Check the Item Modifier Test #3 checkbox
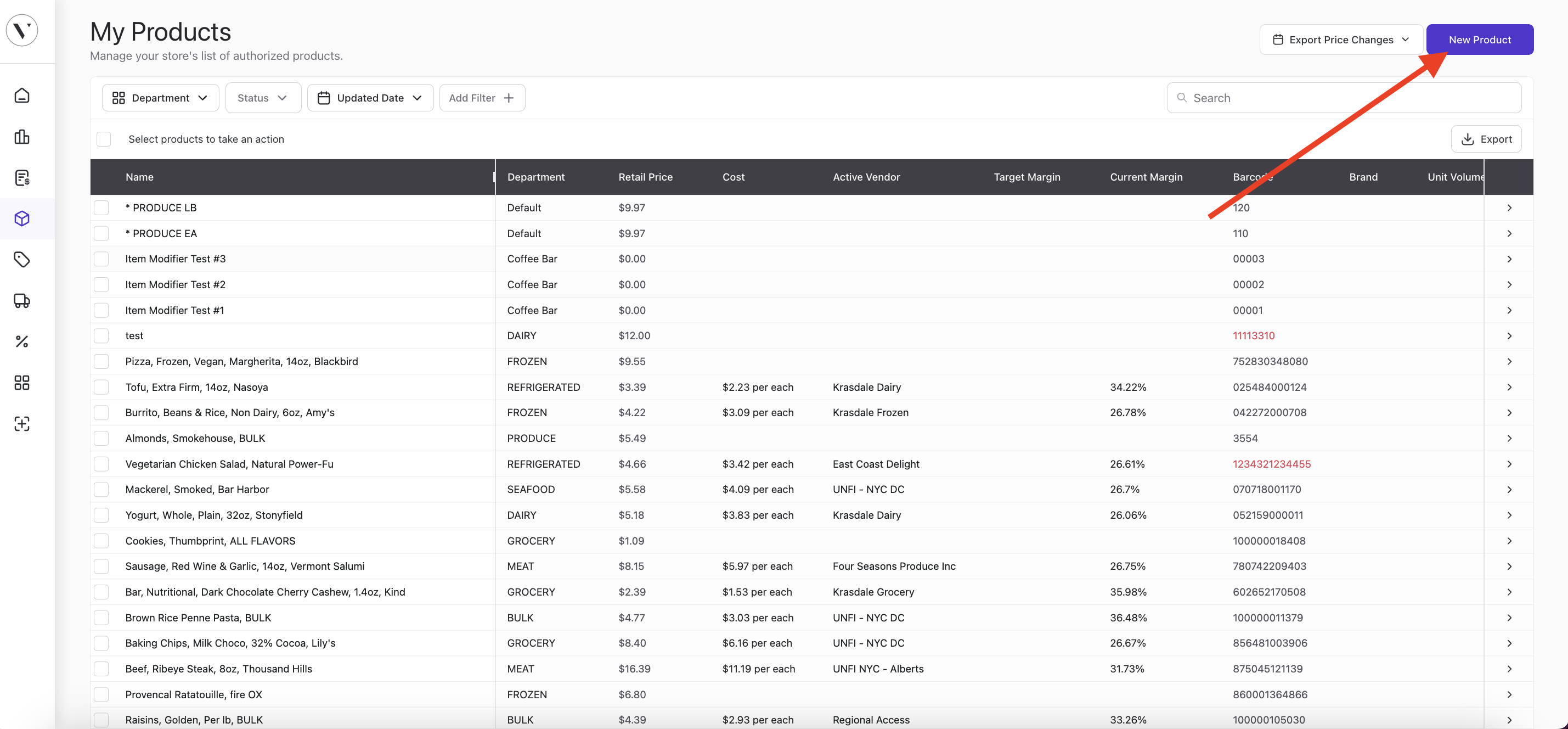The width and height of the screenshot is (1568, 729). [x=101, y=259]
